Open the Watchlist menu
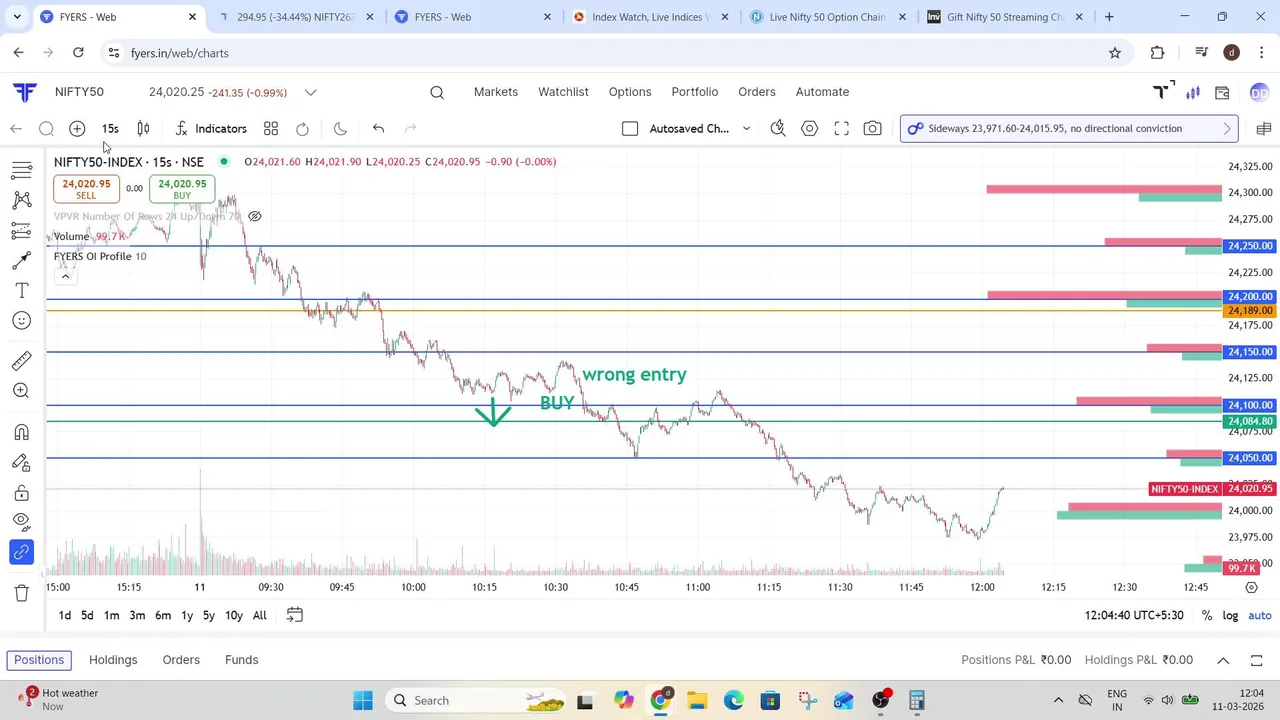 click(563, 91)
